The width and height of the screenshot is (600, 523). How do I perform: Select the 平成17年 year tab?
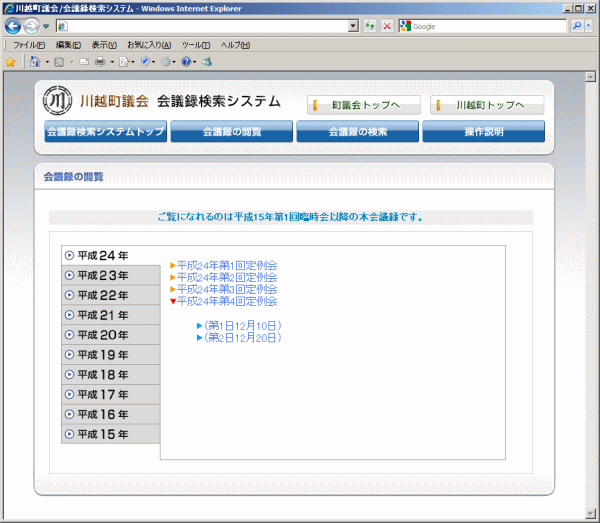111,394
